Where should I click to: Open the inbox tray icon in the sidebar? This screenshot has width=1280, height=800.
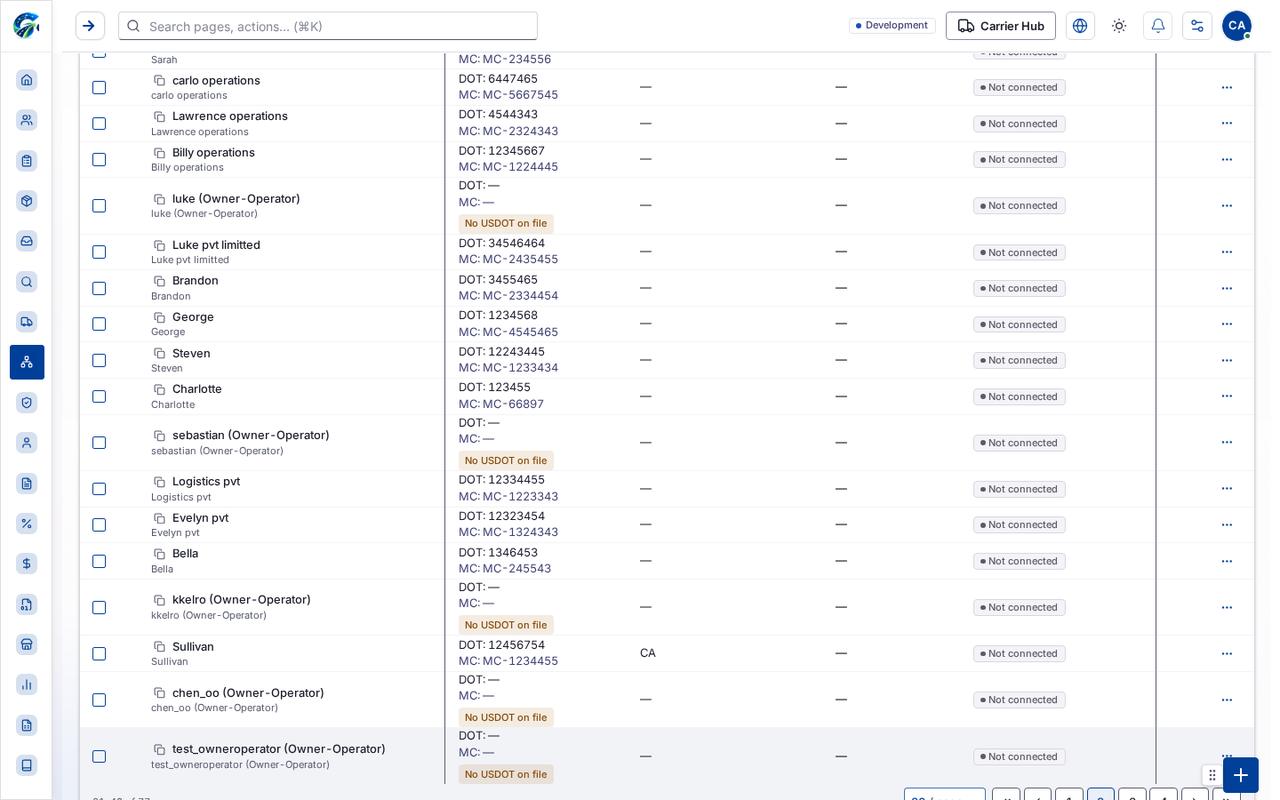[x=27, y=241]
